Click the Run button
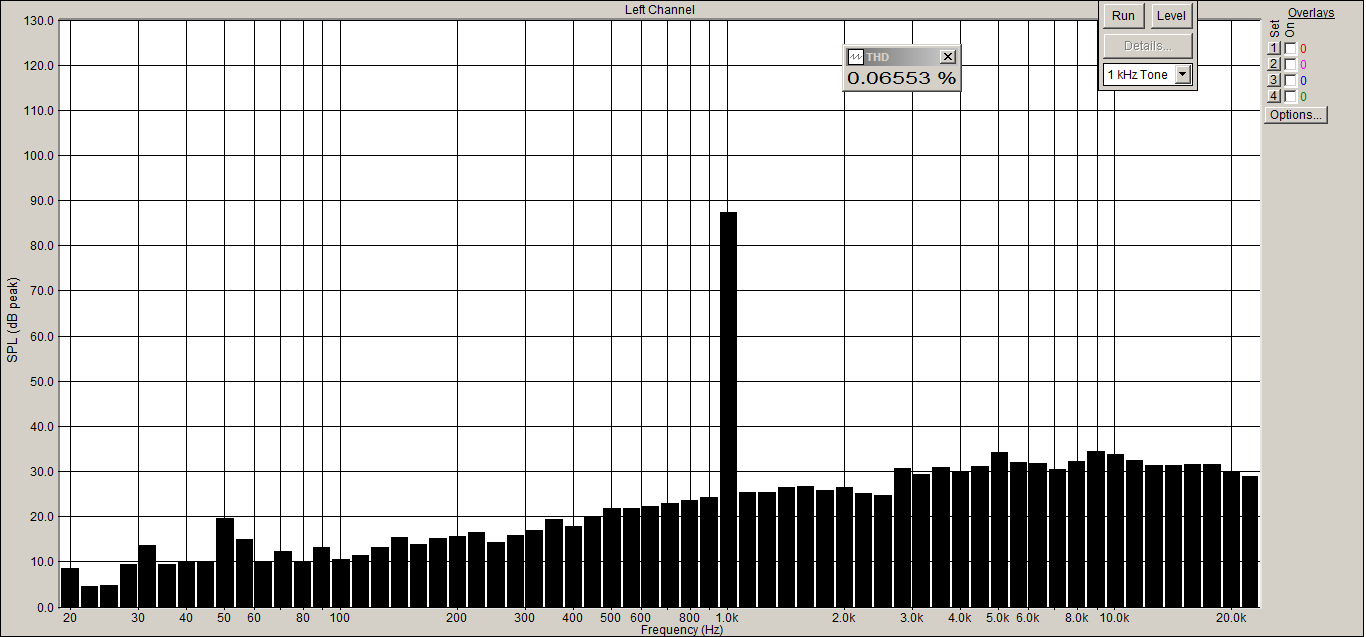 pos(1123,16)
